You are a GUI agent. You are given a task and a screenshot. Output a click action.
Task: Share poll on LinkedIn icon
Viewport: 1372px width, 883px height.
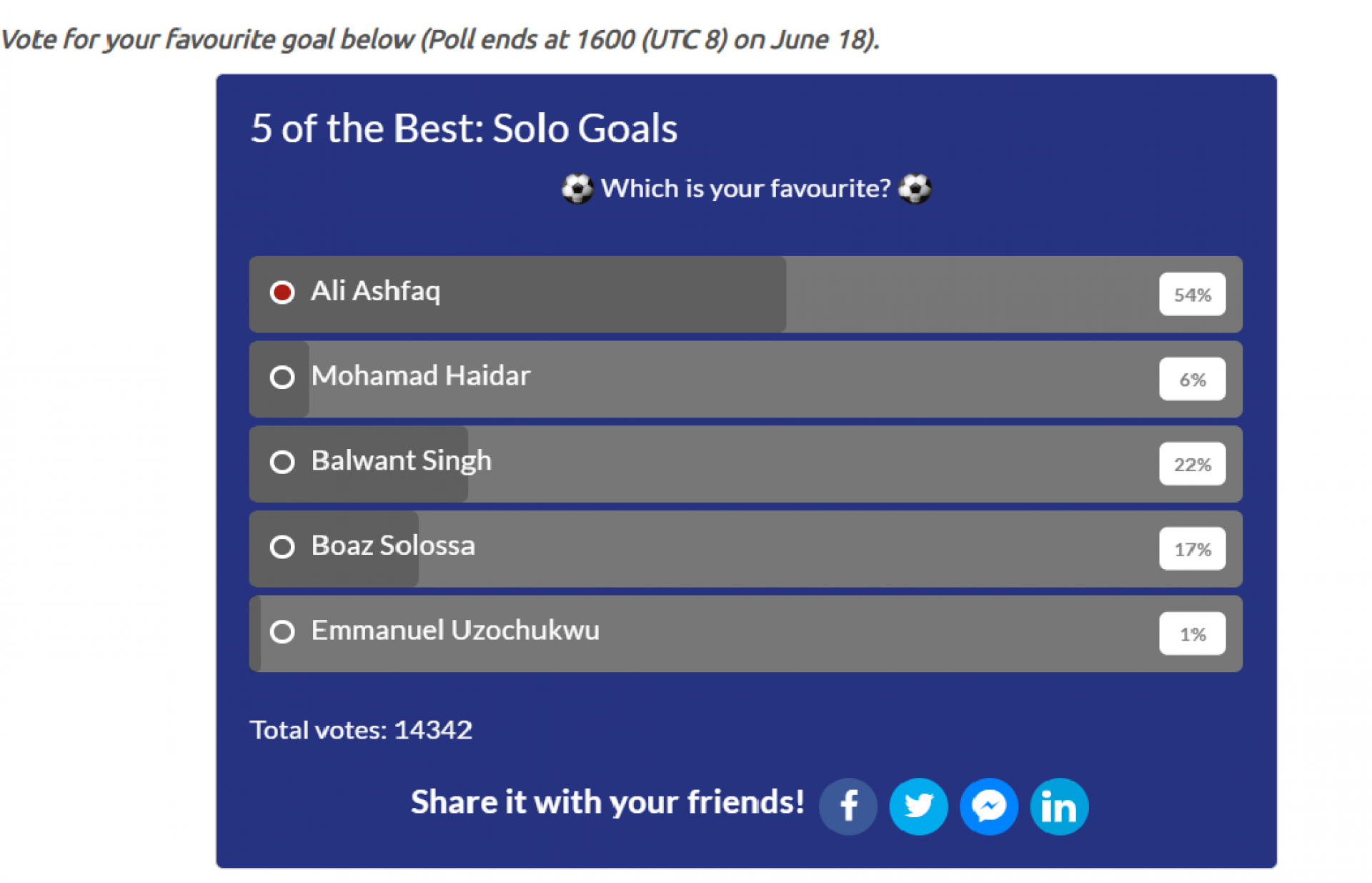[1058, 806]
